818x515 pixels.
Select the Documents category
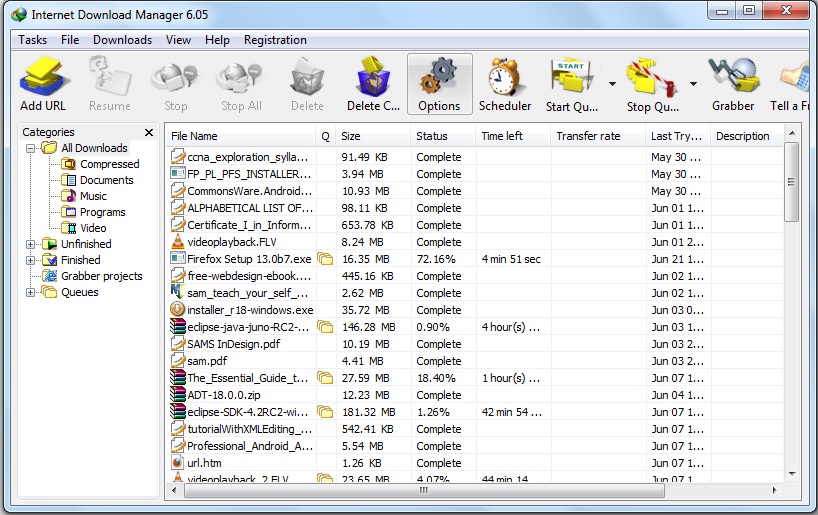[x=98, y=181]
